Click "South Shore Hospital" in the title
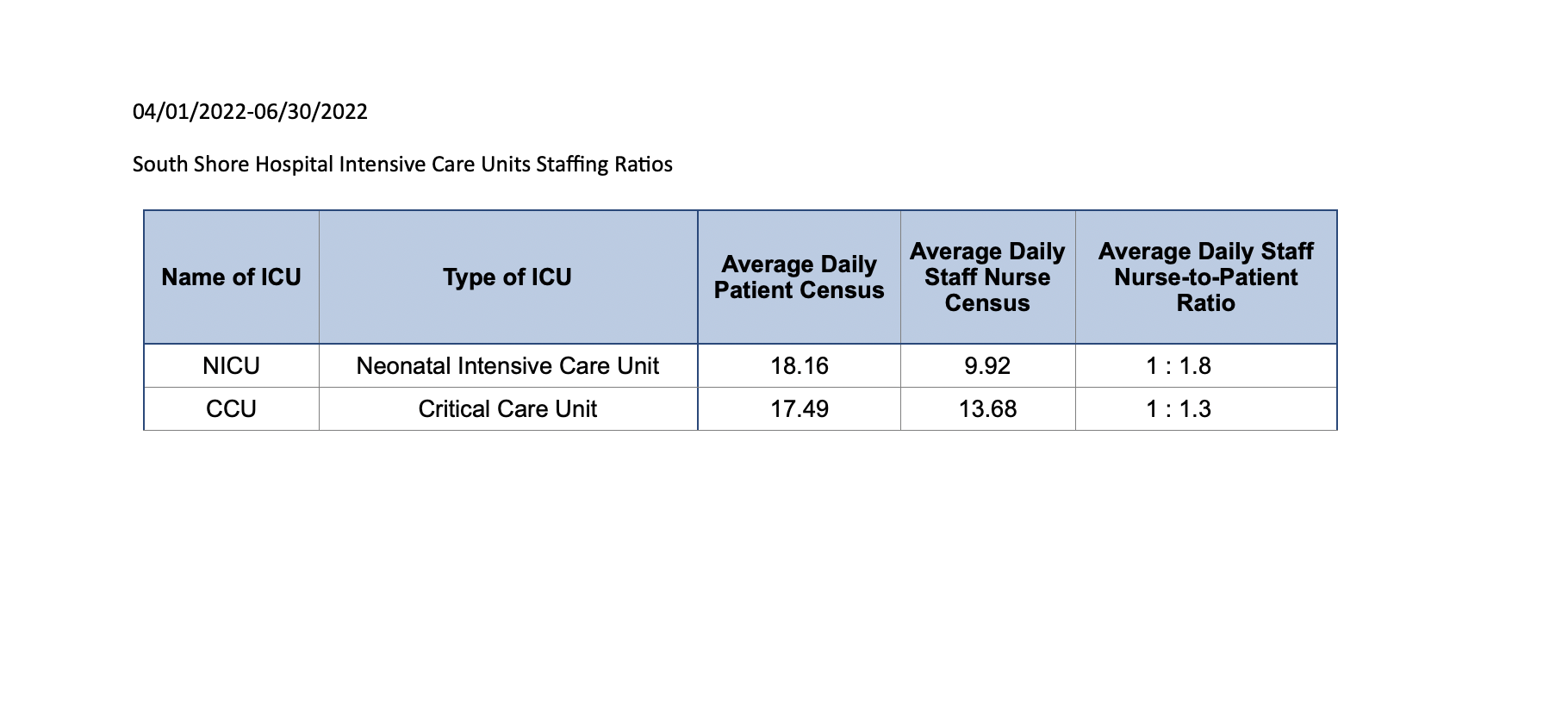1568x703 pixels. tap(233, 165)
